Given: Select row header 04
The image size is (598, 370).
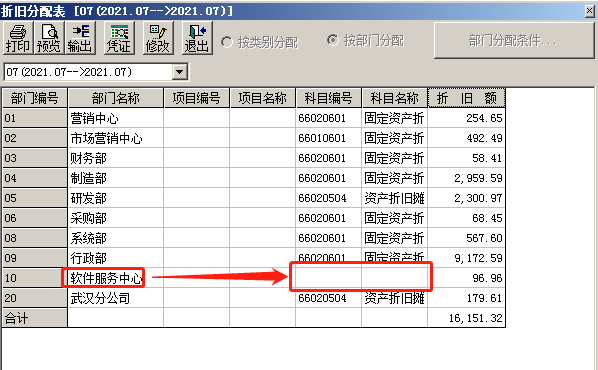Looking at the screenshot, I should (35, 178).
